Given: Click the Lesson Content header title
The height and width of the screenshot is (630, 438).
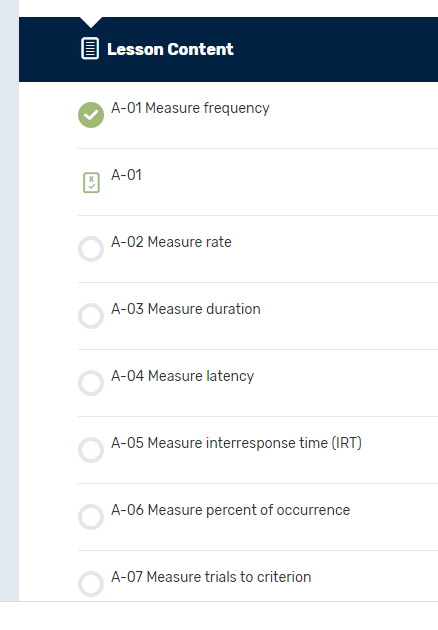Looking at the screenshot, I should [x=170, y=49].
